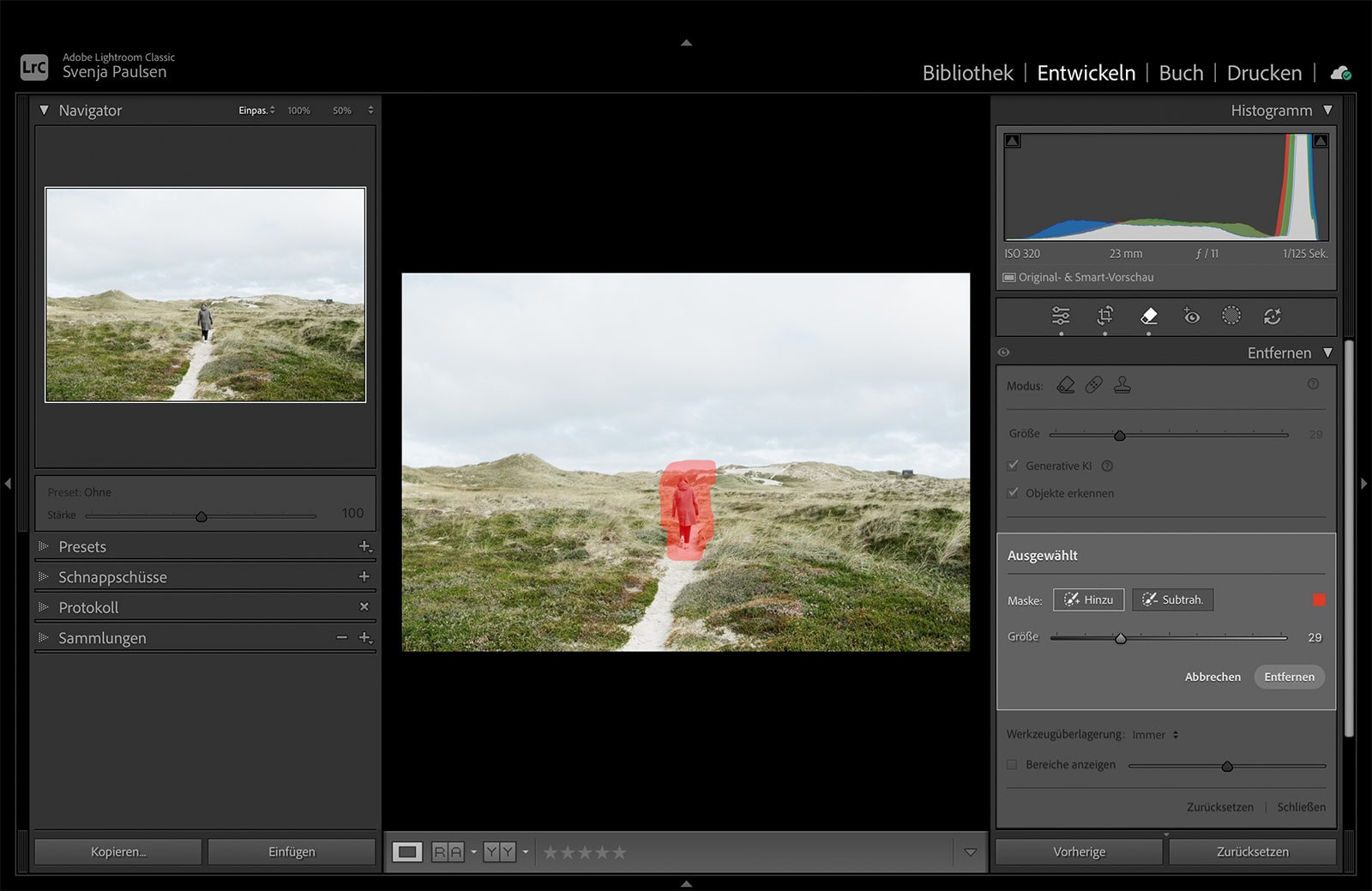Choose the bandage Heal mode
This screenshot has width=1372, height=891.
(1094, 385)
